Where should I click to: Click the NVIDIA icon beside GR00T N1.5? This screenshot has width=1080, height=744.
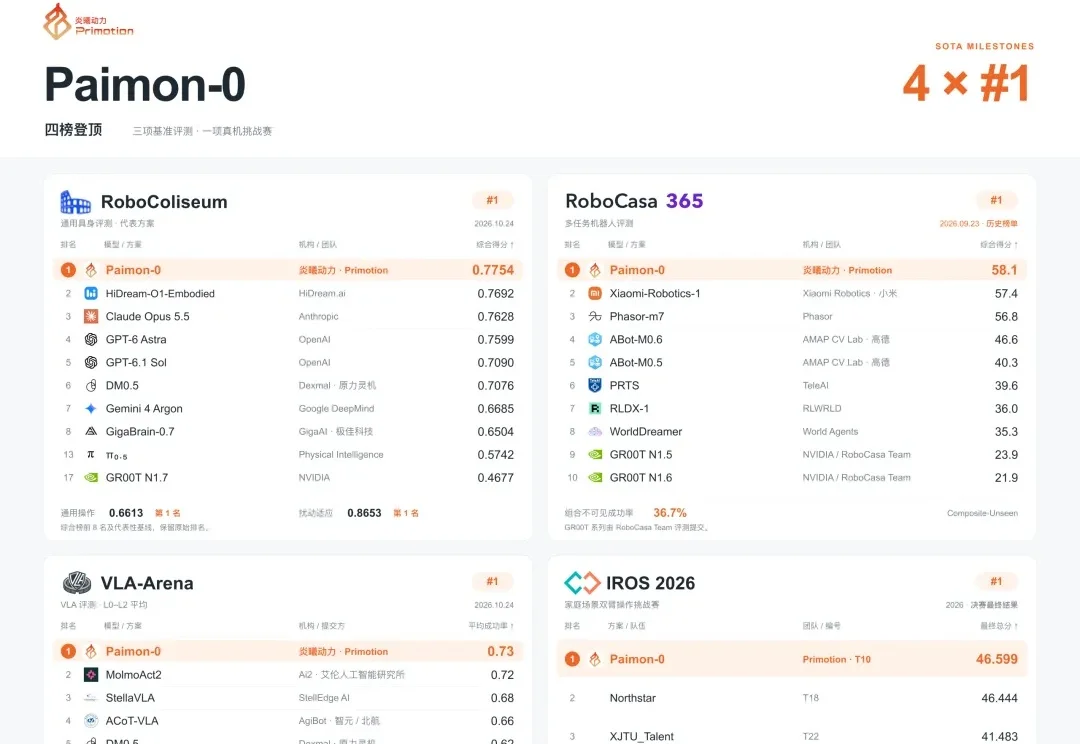pos(595,455)
